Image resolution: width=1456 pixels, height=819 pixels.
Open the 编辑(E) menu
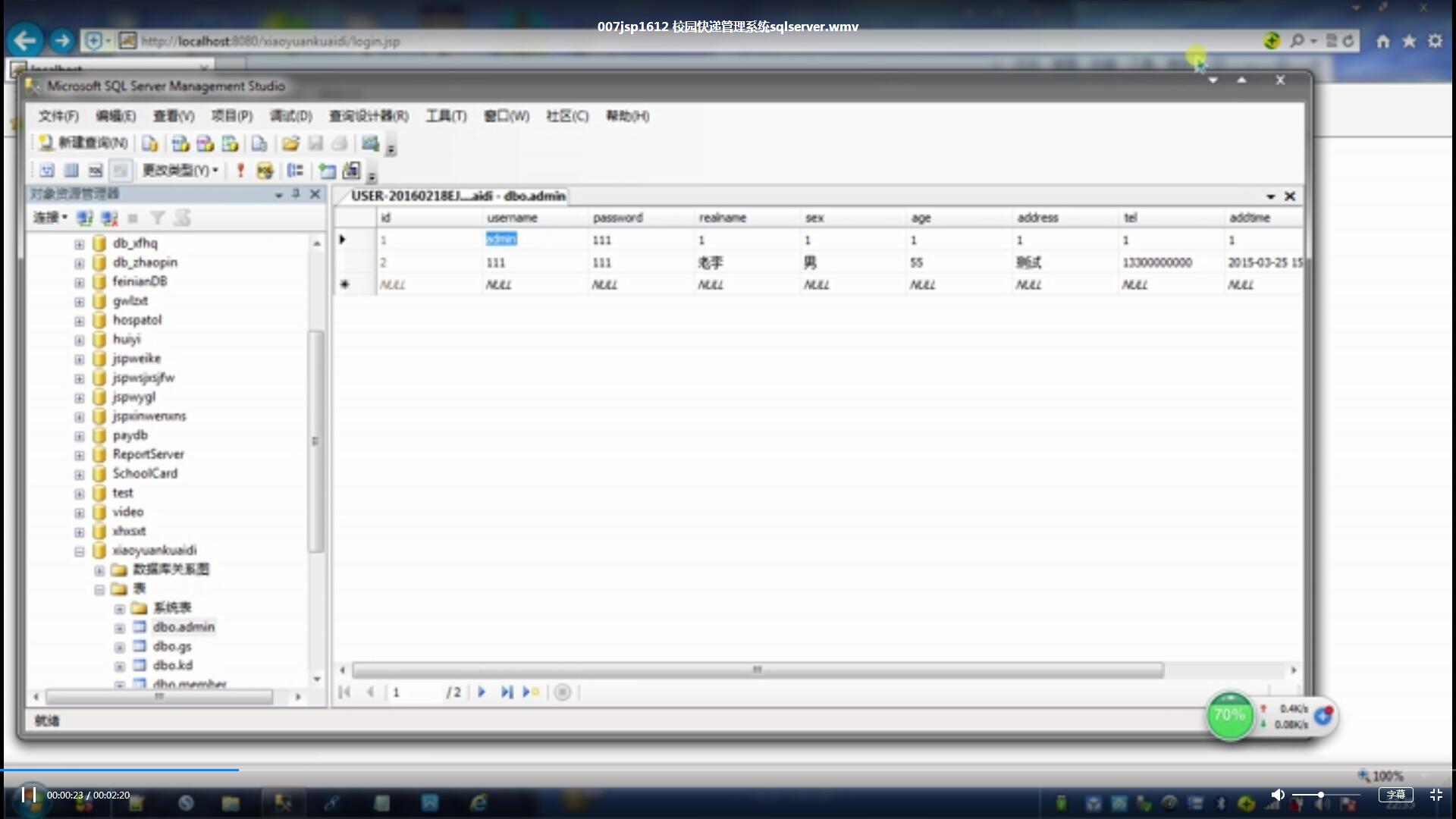point(115,116)
